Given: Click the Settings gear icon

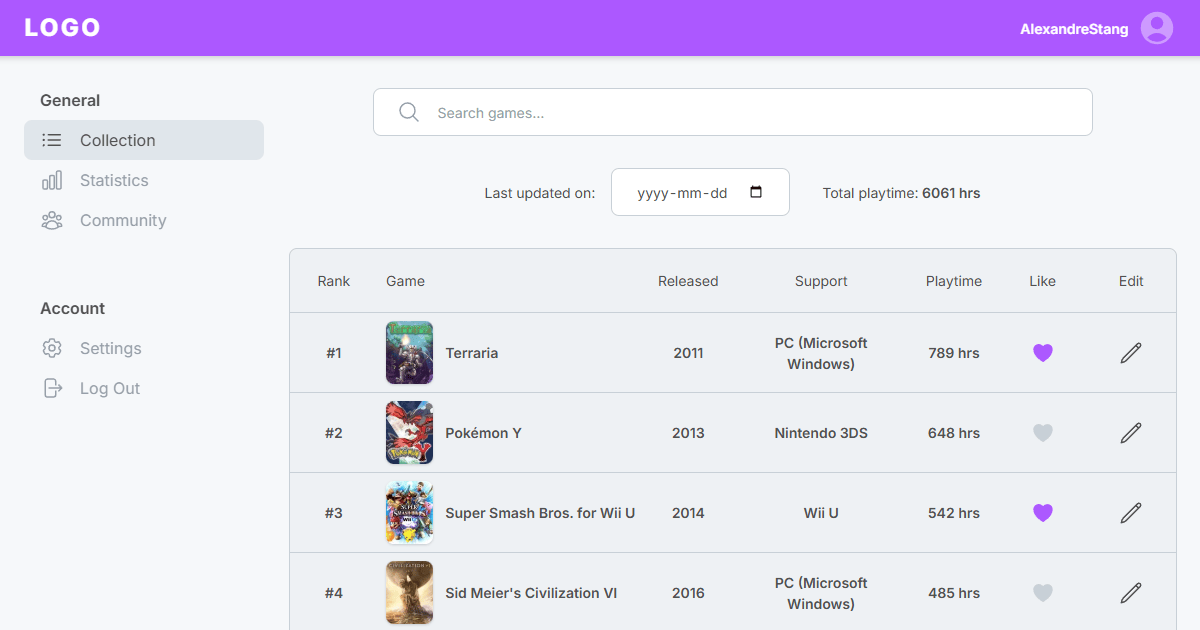Looking at the screenshot, I should coord(52,348).
